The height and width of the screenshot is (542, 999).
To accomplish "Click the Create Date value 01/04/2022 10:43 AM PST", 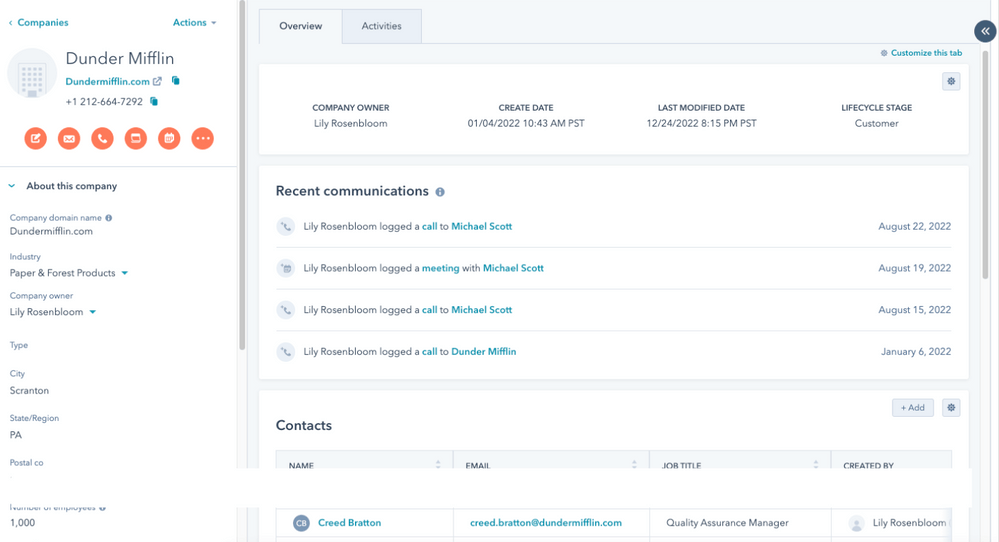I will 526,124.
